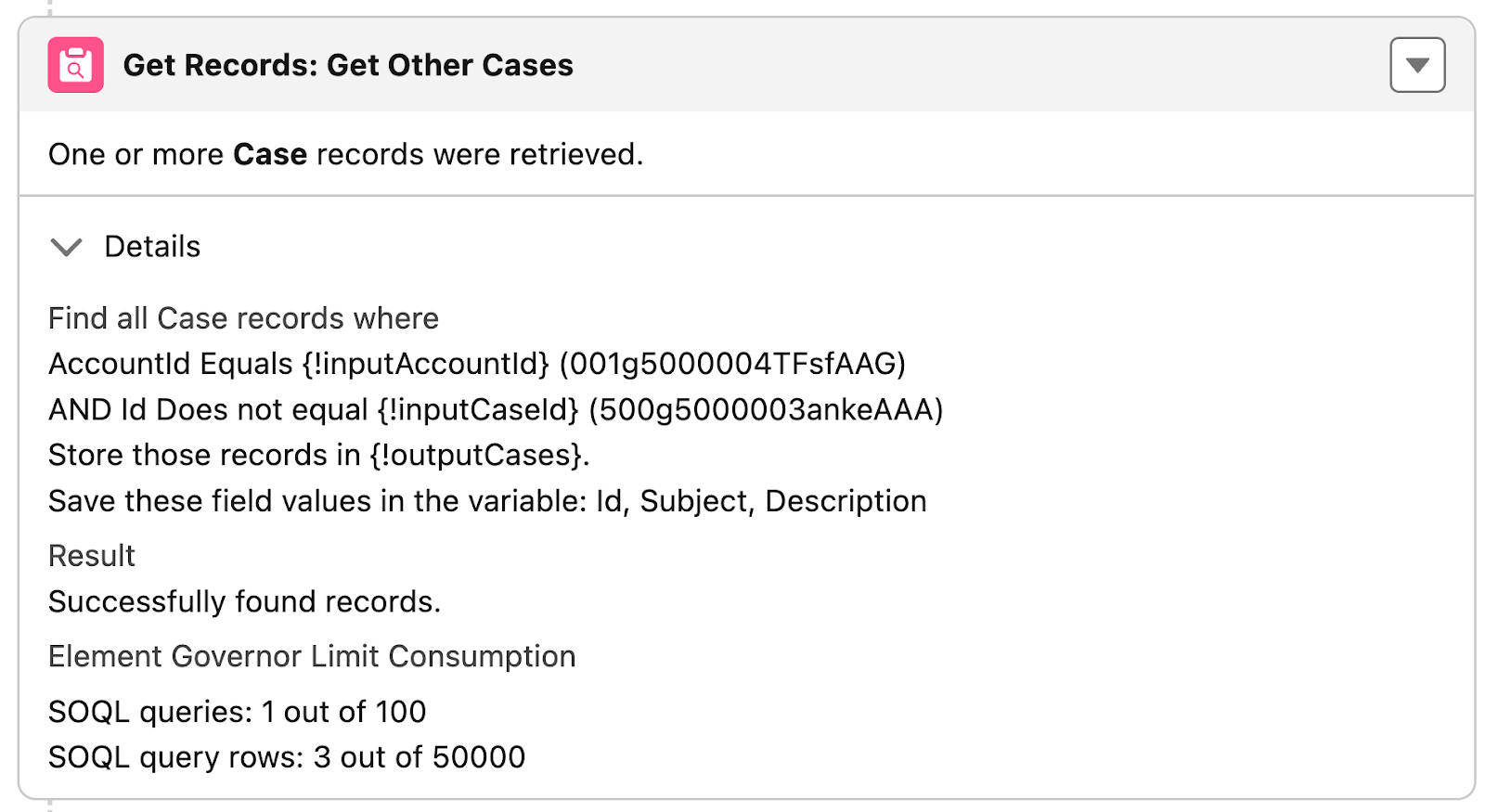The image size is (1485, 812).
Task: Click 'SOQL query rows: 3 out of 50000' line
Action: pyautogui.click(x=287, y=757)
